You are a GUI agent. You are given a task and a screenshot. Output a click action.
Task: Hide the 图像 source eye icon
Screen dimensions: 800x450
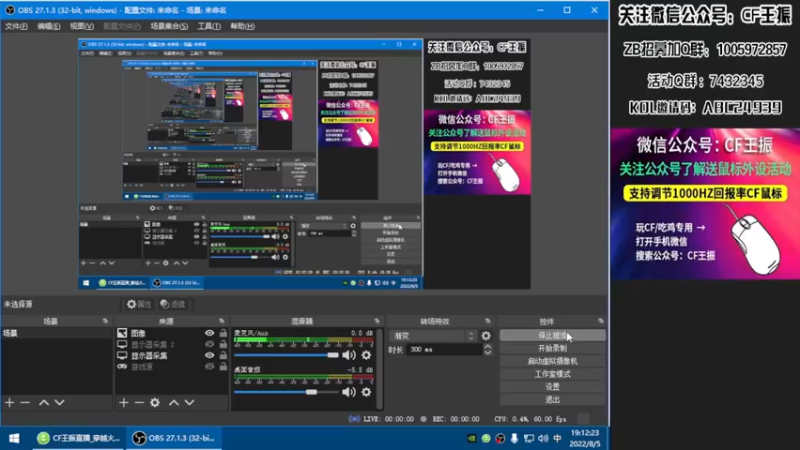pos(209,333)
